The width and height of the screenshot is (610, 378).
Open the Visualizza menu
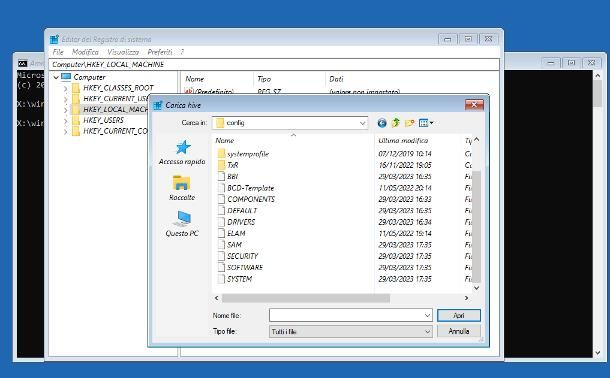[x=123, y=52]
